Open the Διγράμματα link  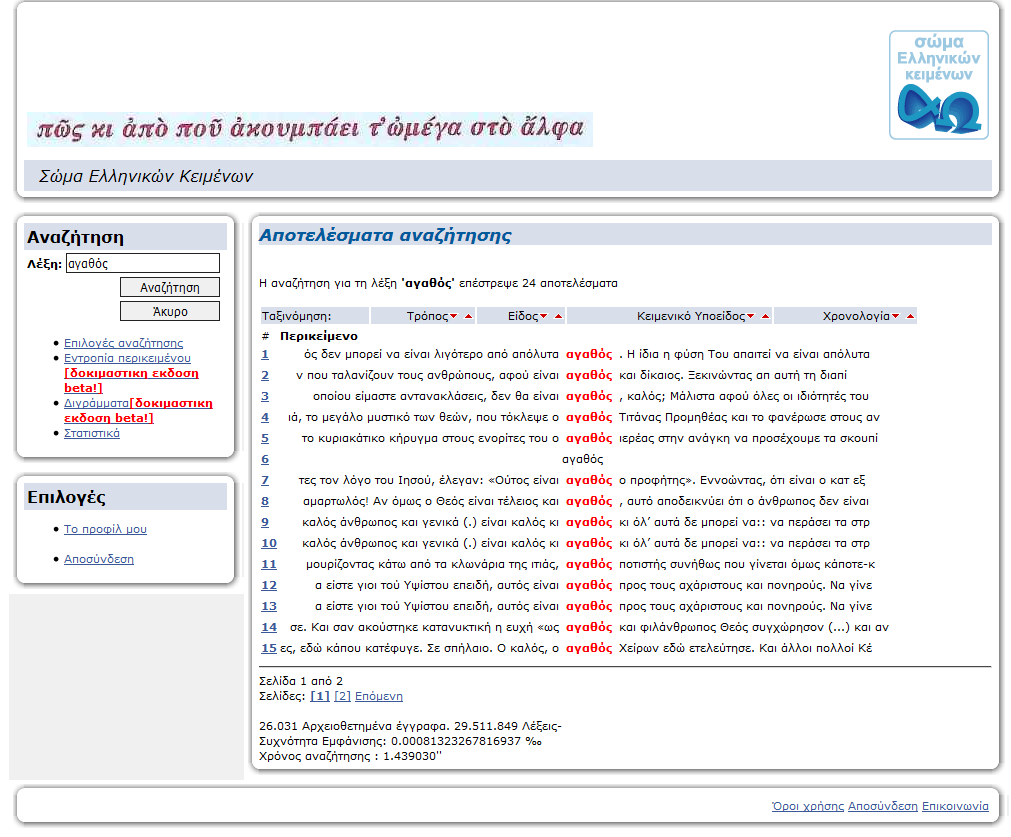point(96,403)
